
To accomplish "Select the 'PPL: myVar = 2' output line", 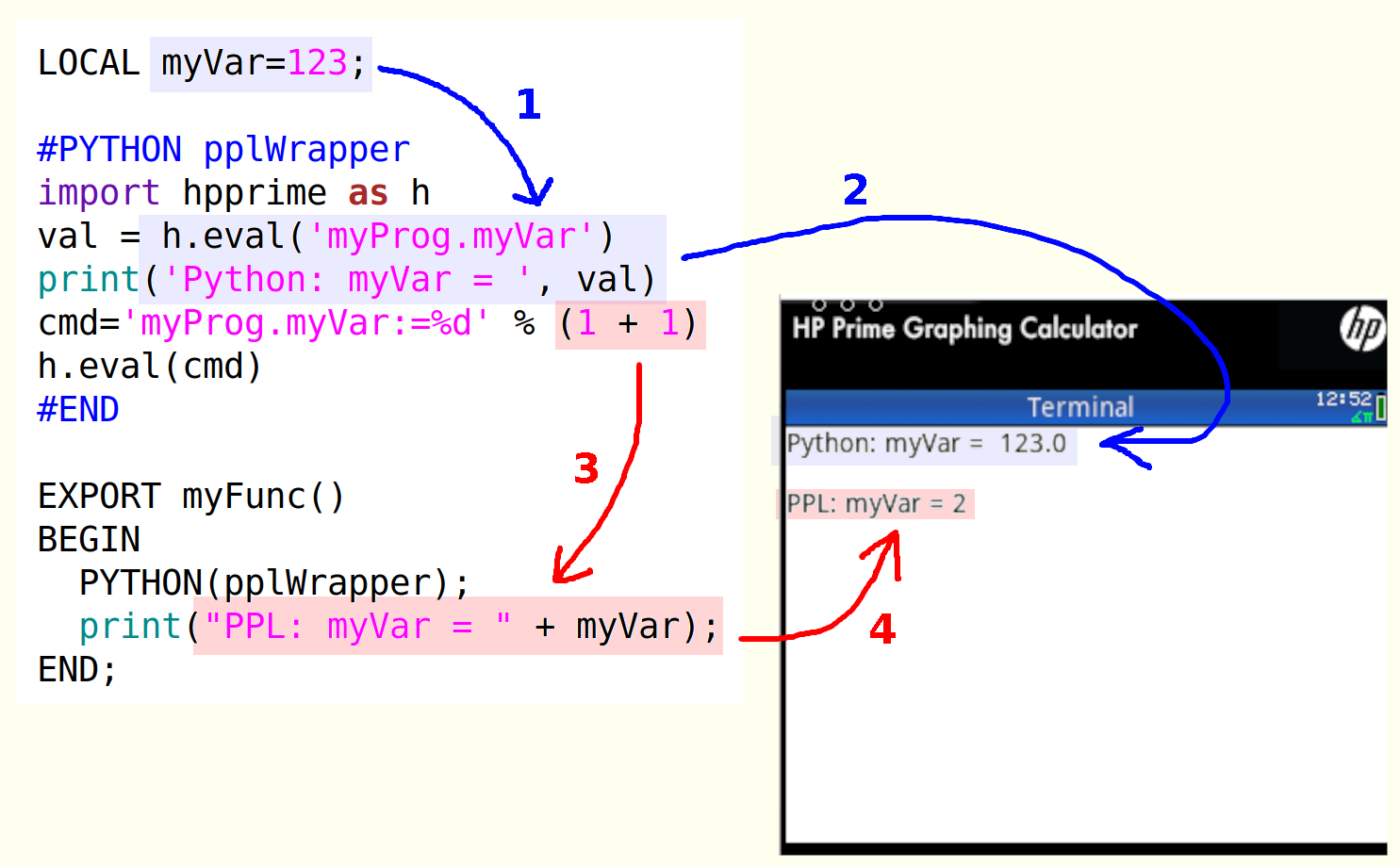I will click(876, 504).
